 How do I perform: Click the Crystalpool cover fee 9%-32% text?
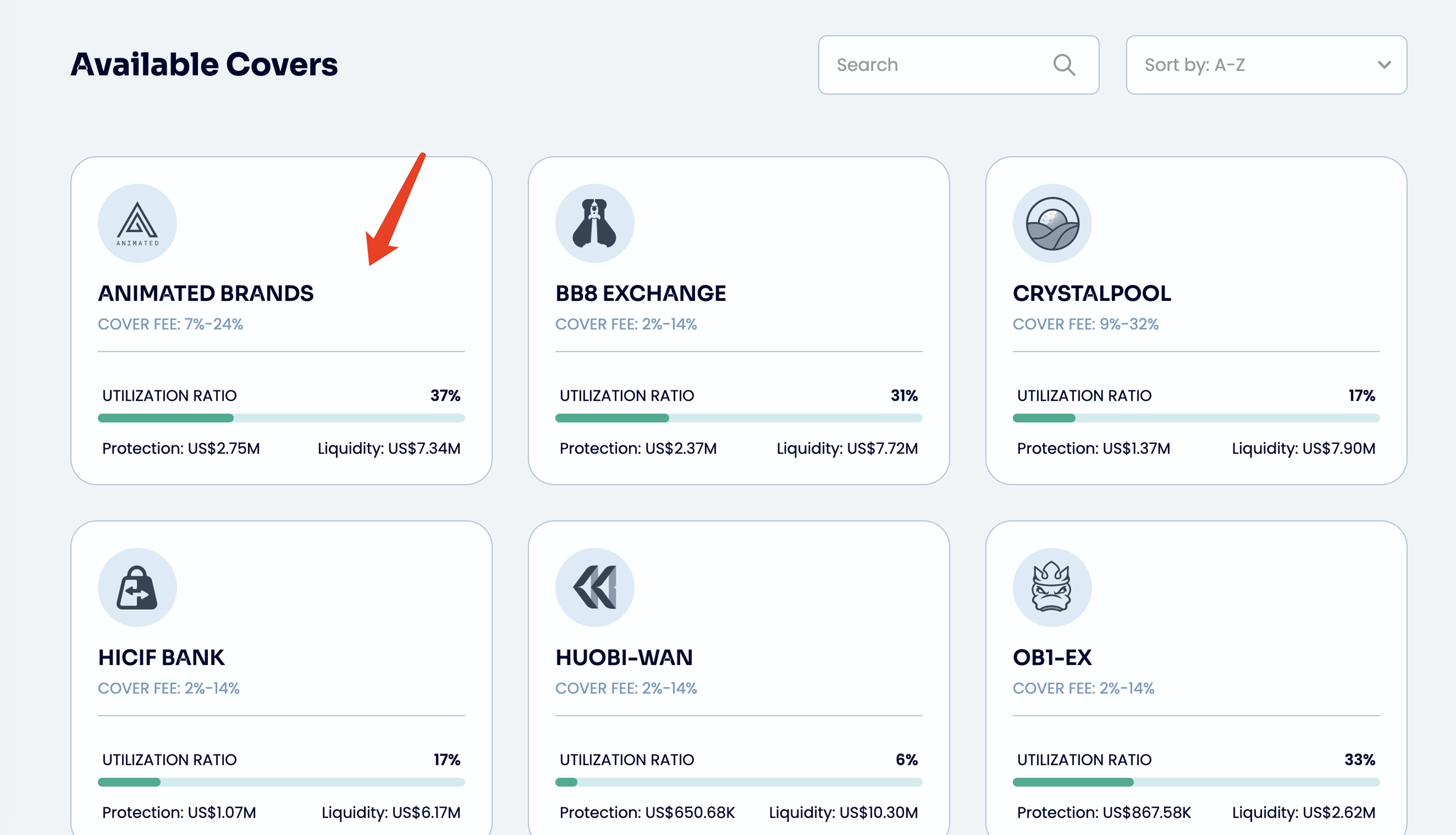(x=1085, y=324)
